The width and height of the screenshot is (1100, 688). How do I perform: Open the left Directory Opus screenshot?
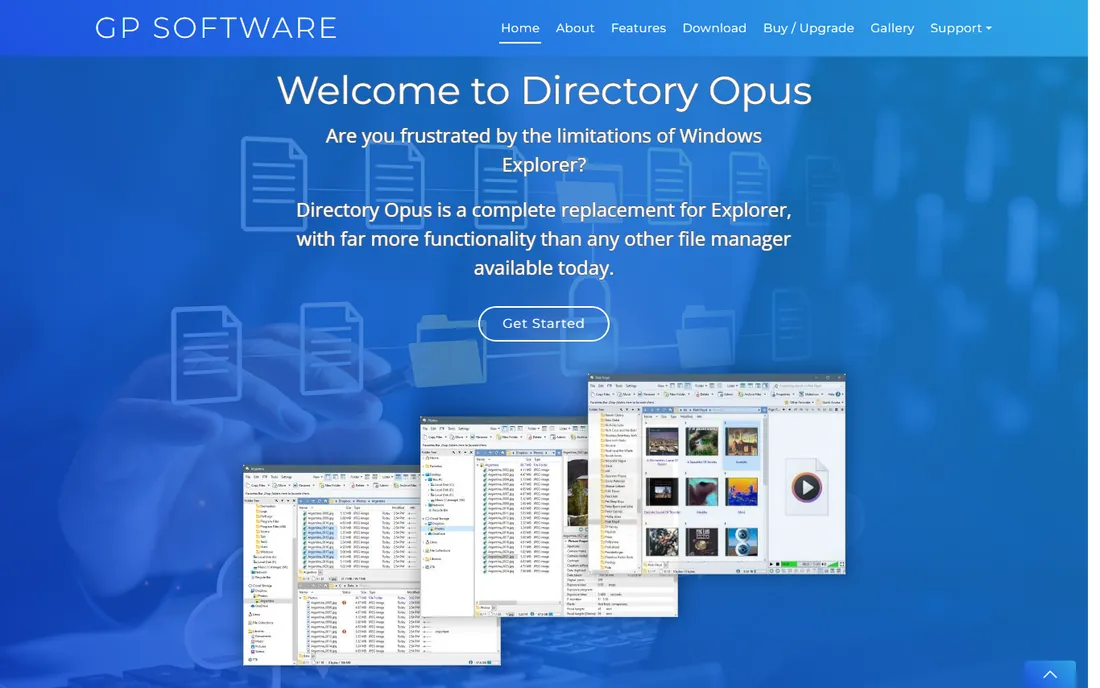(x=331, y=565)
